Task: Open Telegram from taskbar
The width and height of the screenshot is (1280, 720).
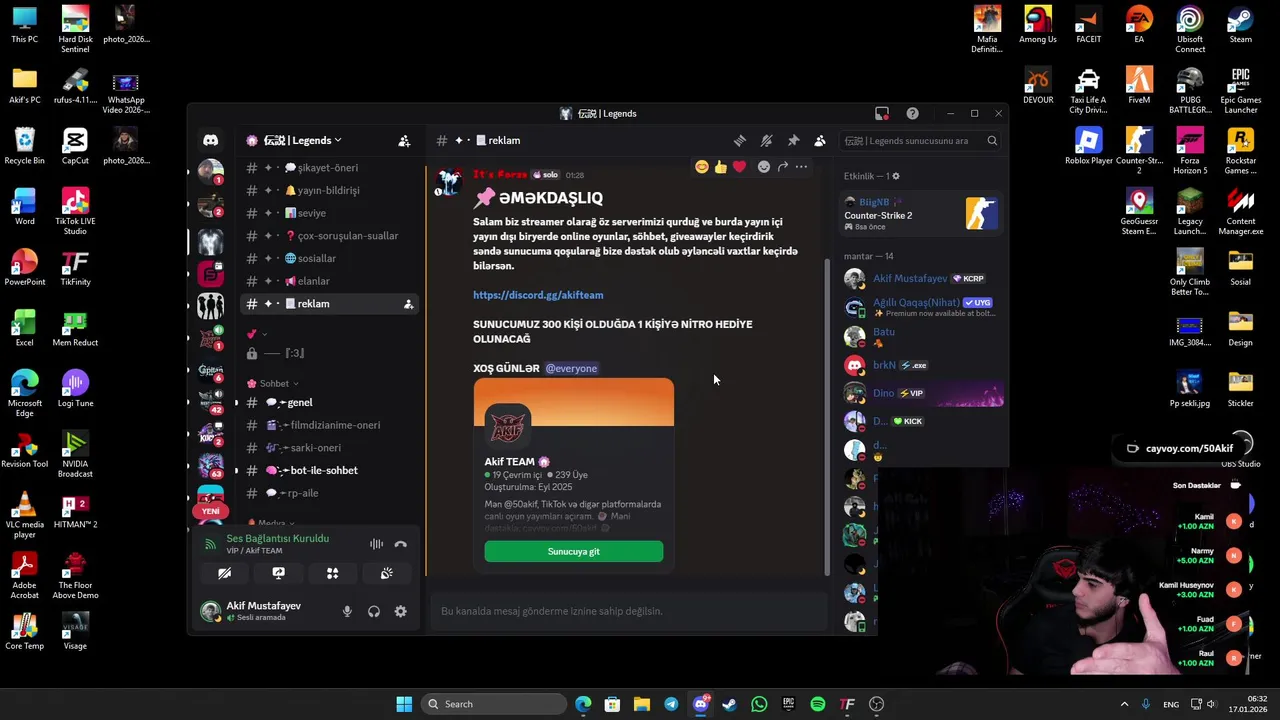Action: [x=671, y=704]
